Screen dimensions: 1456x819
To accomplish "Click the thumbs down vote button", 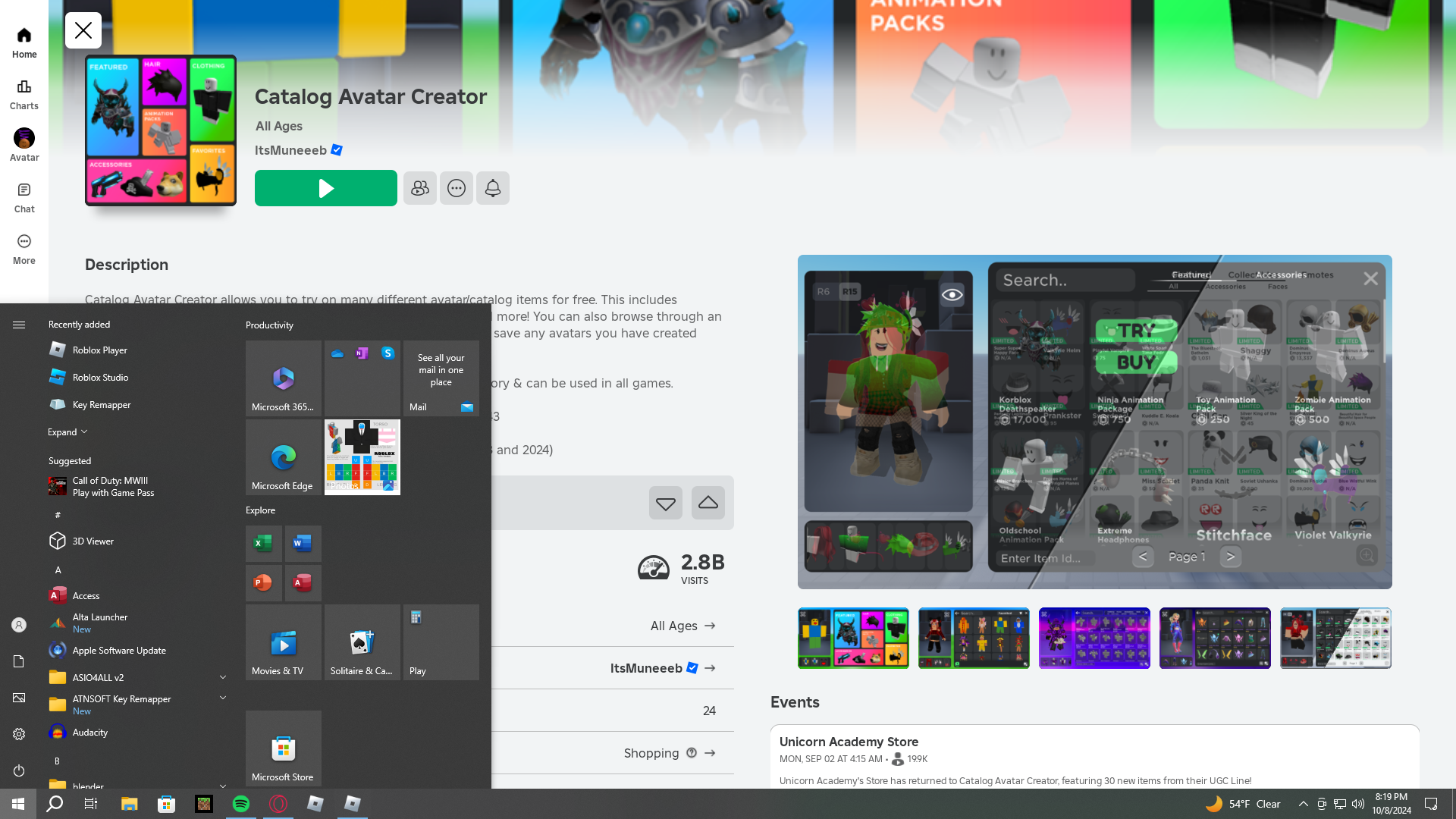I will tap(665, 503).
